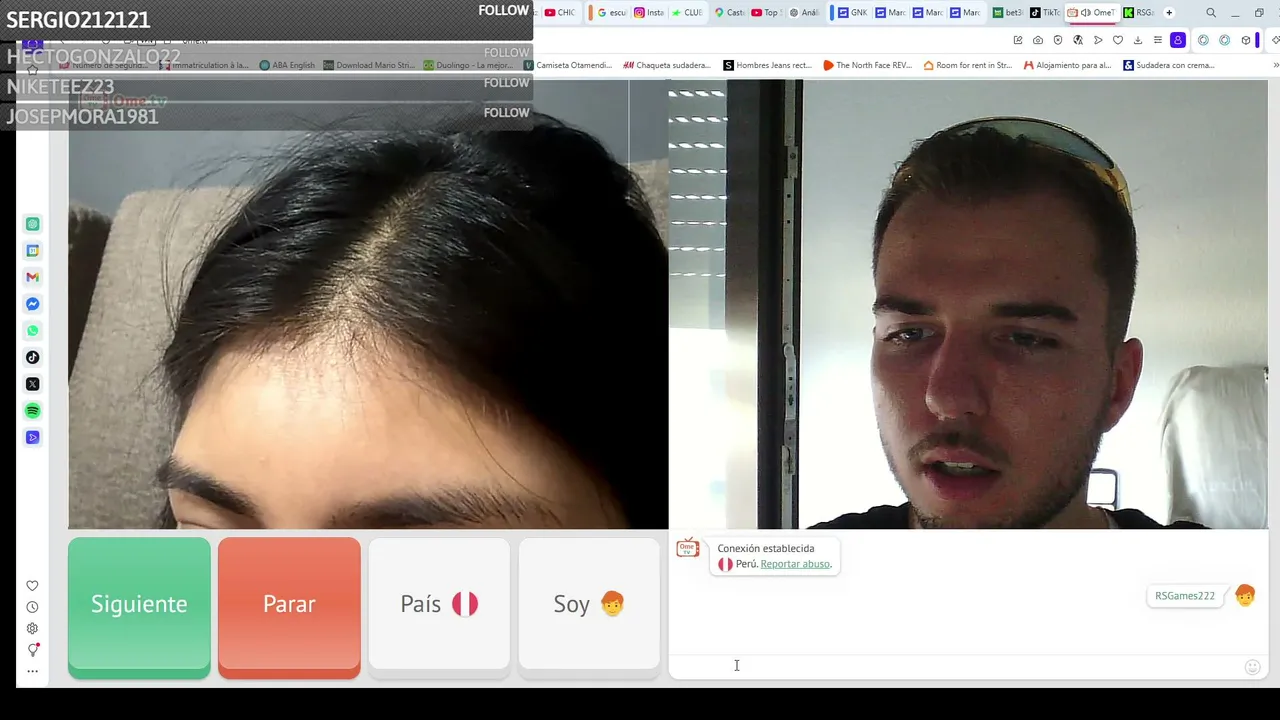This screenshot has height=720, width=1280.
Task: Switch to the TikTok browser tab
Action: [1046, 13]
